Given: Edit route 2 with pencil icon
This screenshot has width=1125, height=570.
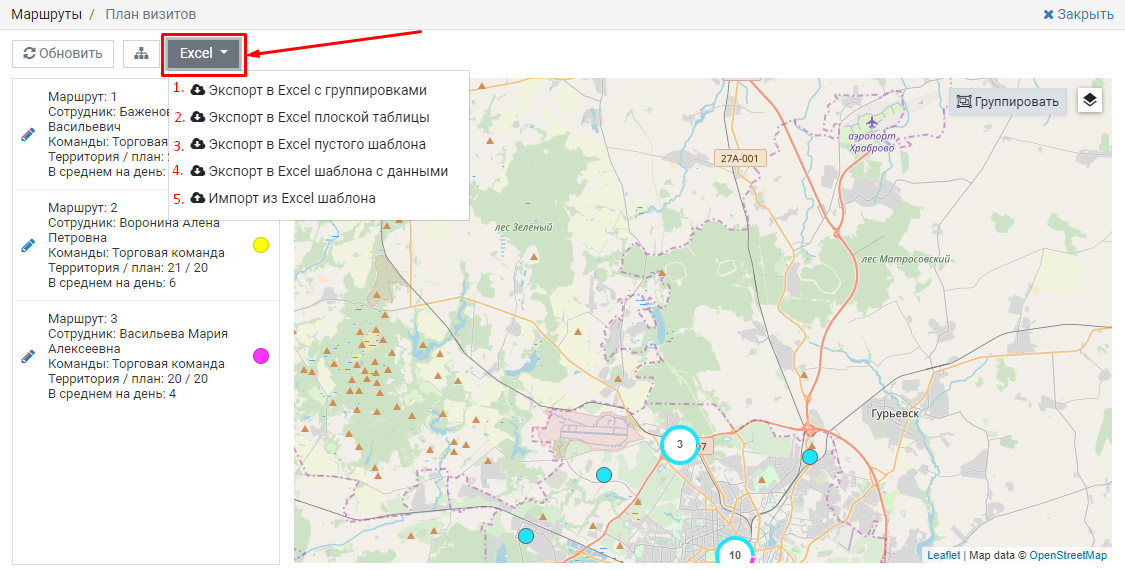Looking at the screenshot, I should pyautogui.click(x=28, y=246).
